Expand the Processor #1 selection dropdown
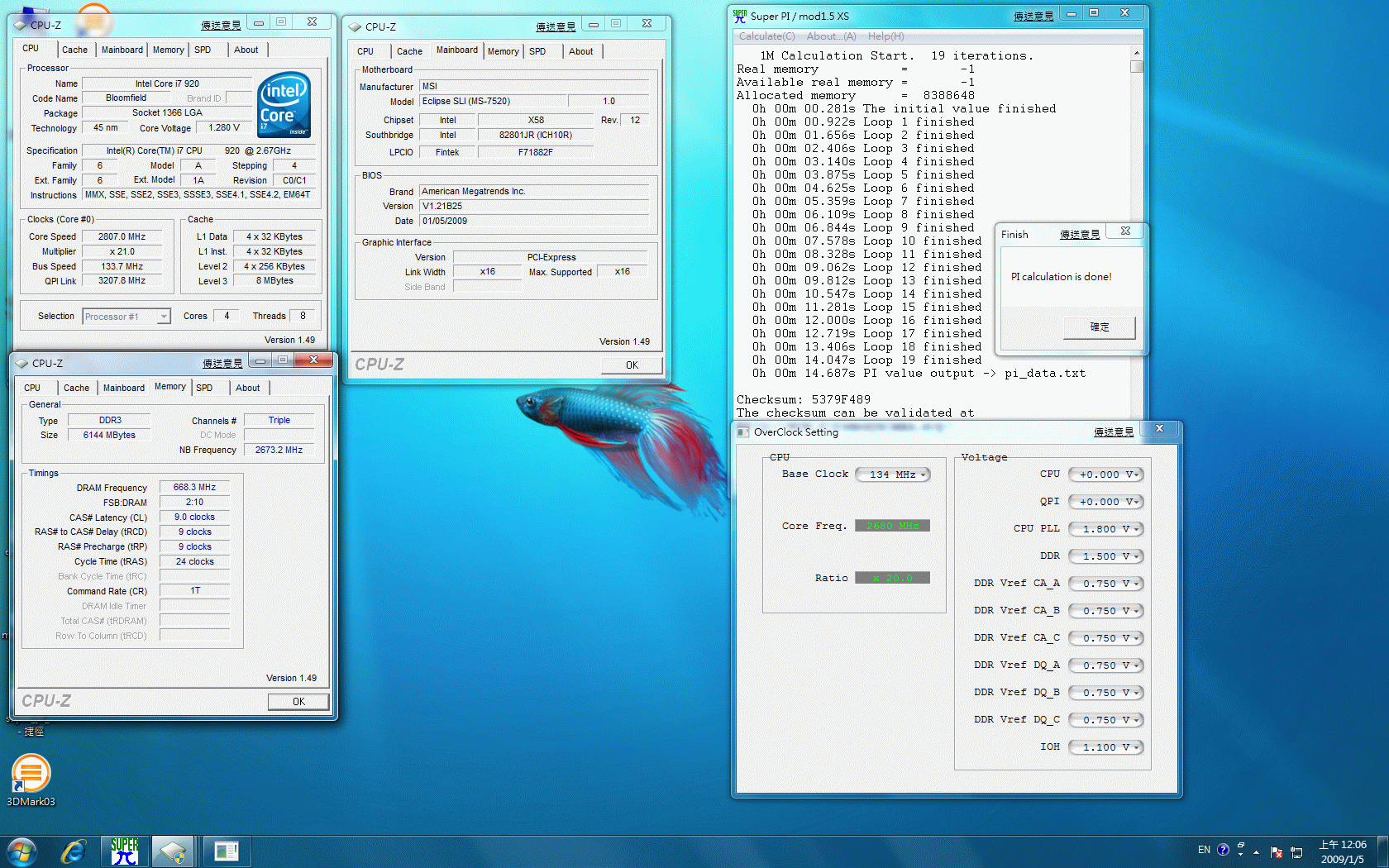Screen dimensions: 1389x868 (126, 317)
